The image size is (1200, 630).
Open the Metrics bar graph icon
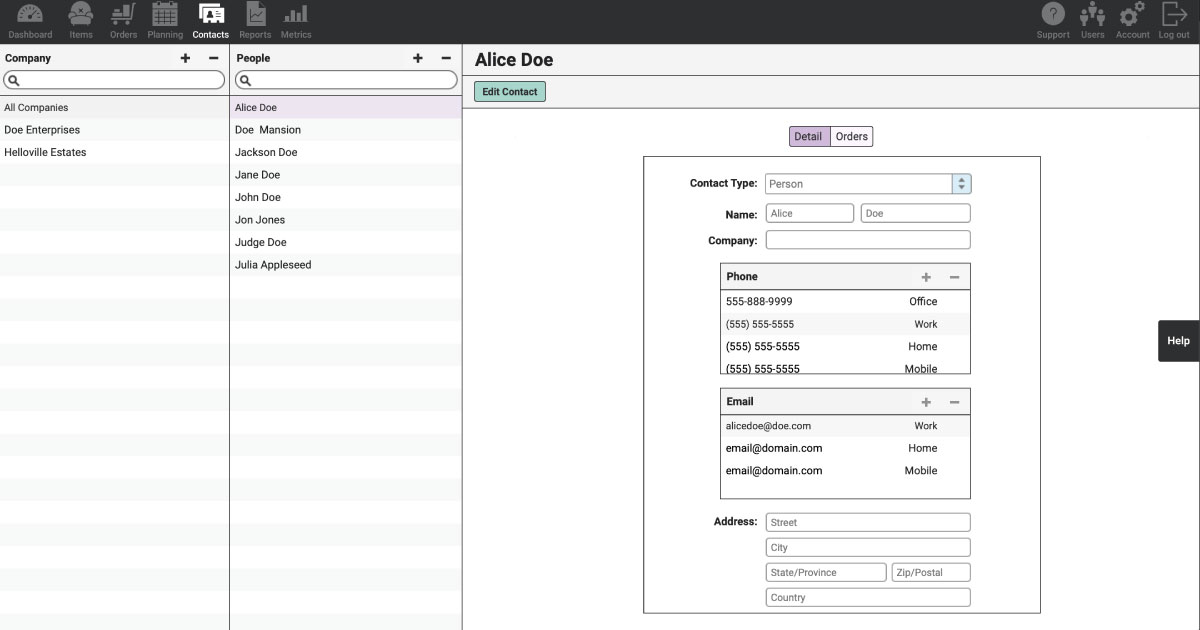click(x=296, y=14)
